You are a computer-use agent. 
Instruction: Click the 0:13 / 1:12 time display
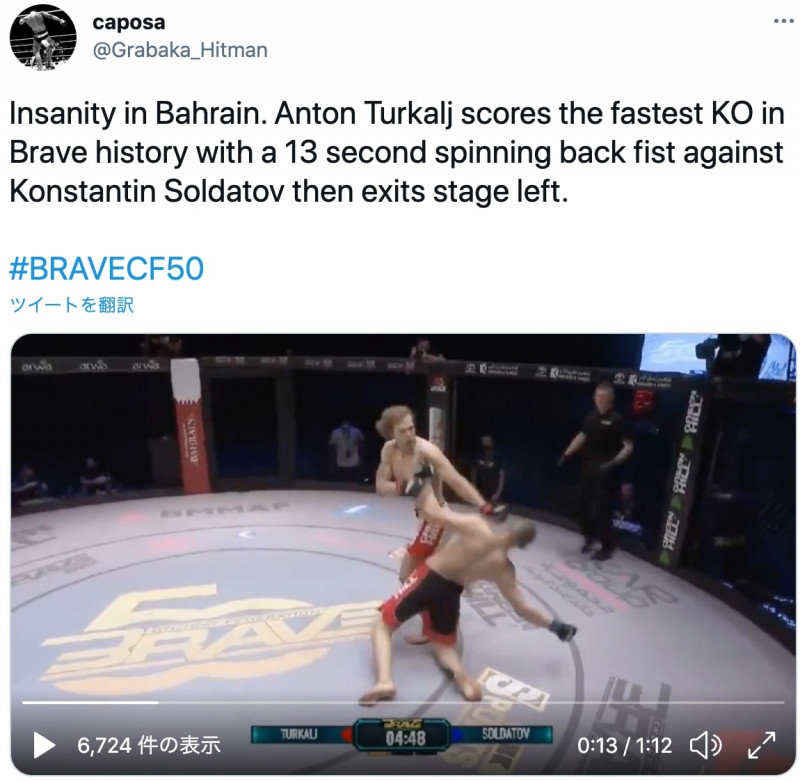624,746
